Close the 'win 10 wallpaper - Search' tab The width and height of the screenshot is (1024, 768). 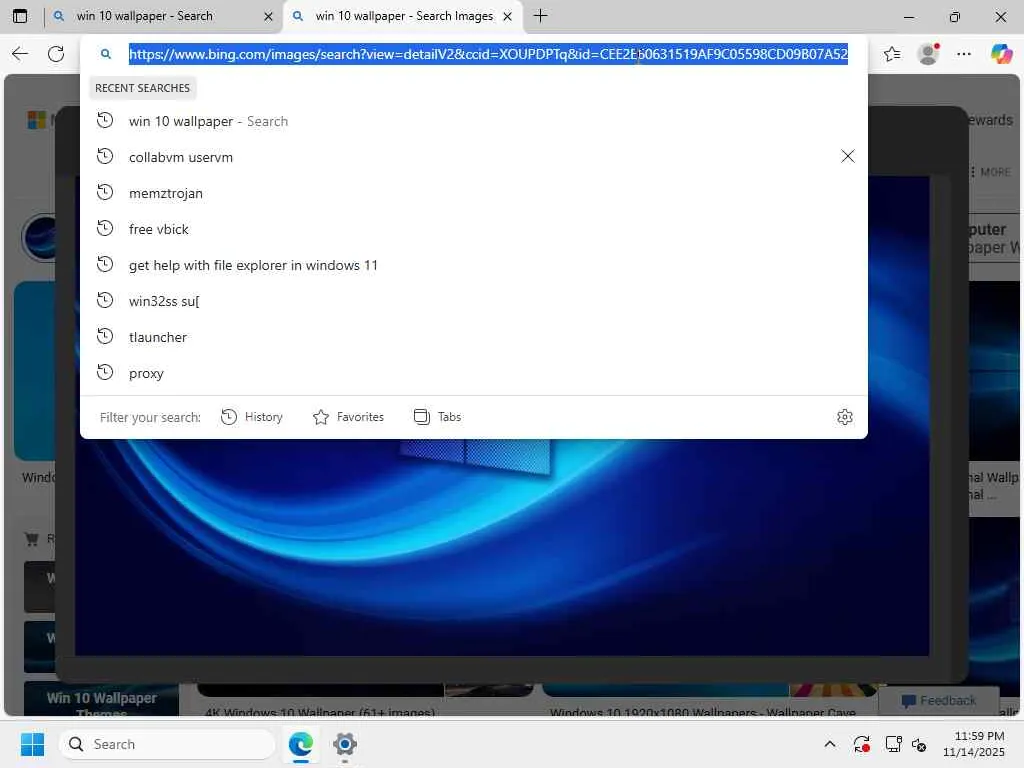pos(268,17)
